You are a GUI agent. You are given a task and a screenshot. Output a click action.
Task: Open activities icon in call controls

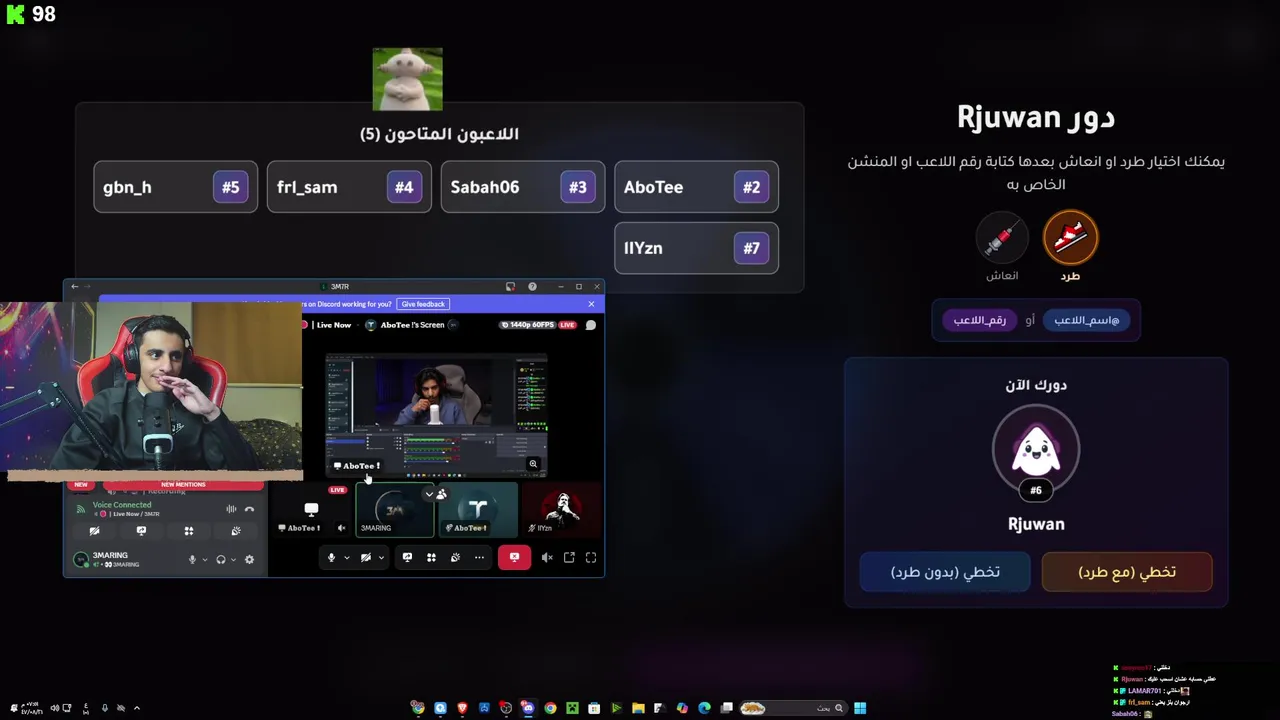[431, 558]
